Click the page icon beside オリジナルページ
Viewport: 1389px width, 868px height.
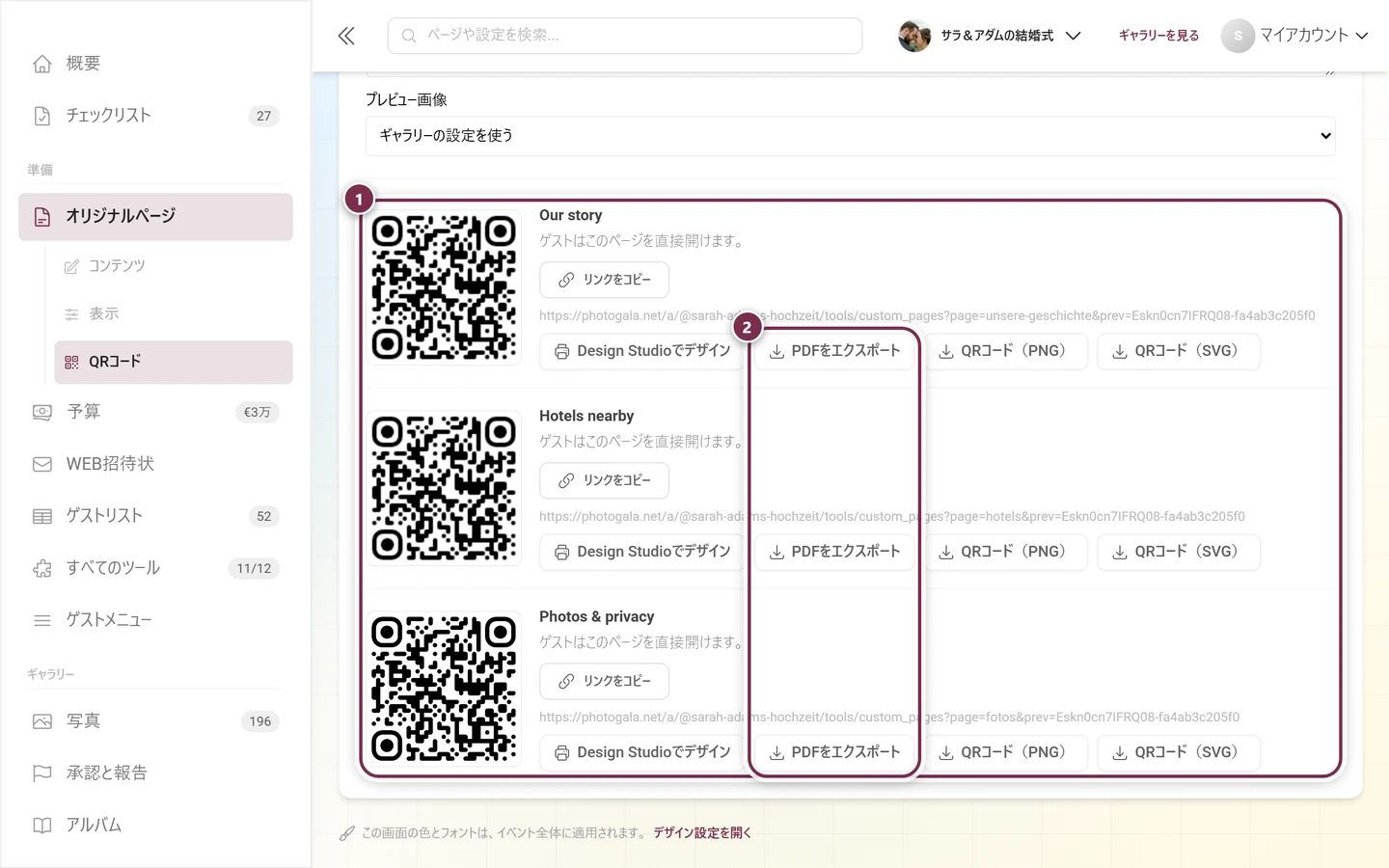click(42, 217)
